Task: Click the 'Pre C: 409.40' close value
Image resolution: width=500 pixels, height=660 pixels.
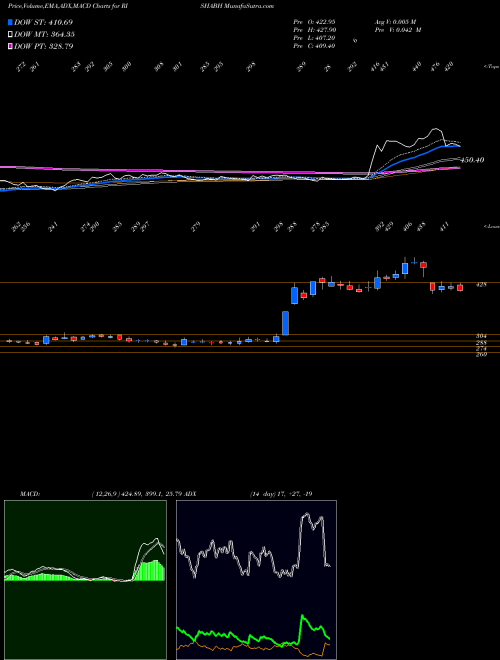Action: pyautogui.click(x=314, y=46)
